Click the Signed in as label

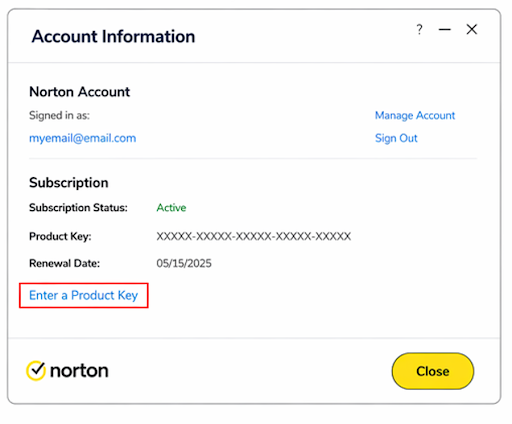(59, 115)
